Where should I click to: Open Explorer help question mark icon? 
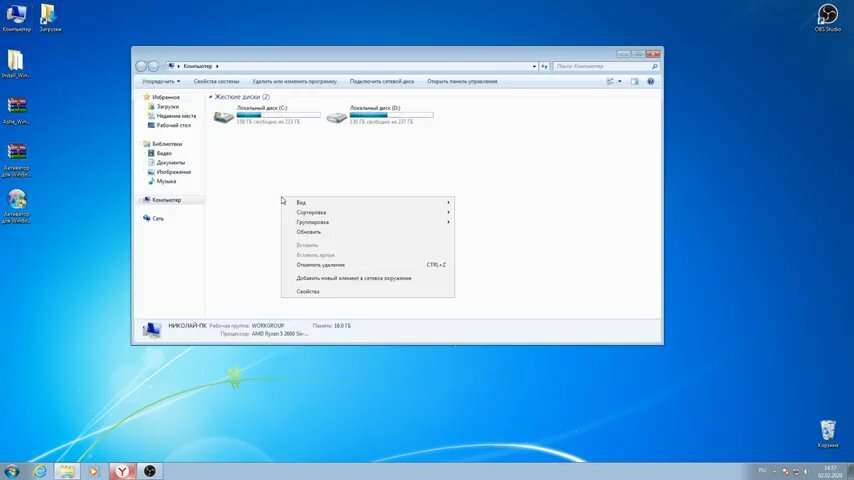(x=650, y=81)
